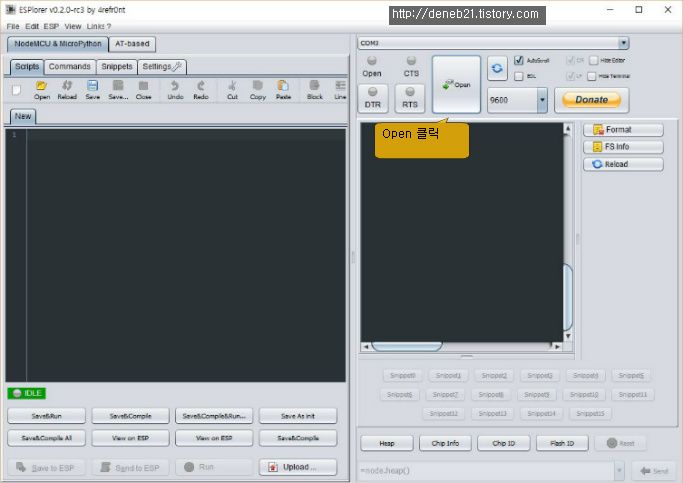The height and width of the screenshot is (483, 683).
Task: Redo the edit using the Redo icon
Action: pos(201,90)
